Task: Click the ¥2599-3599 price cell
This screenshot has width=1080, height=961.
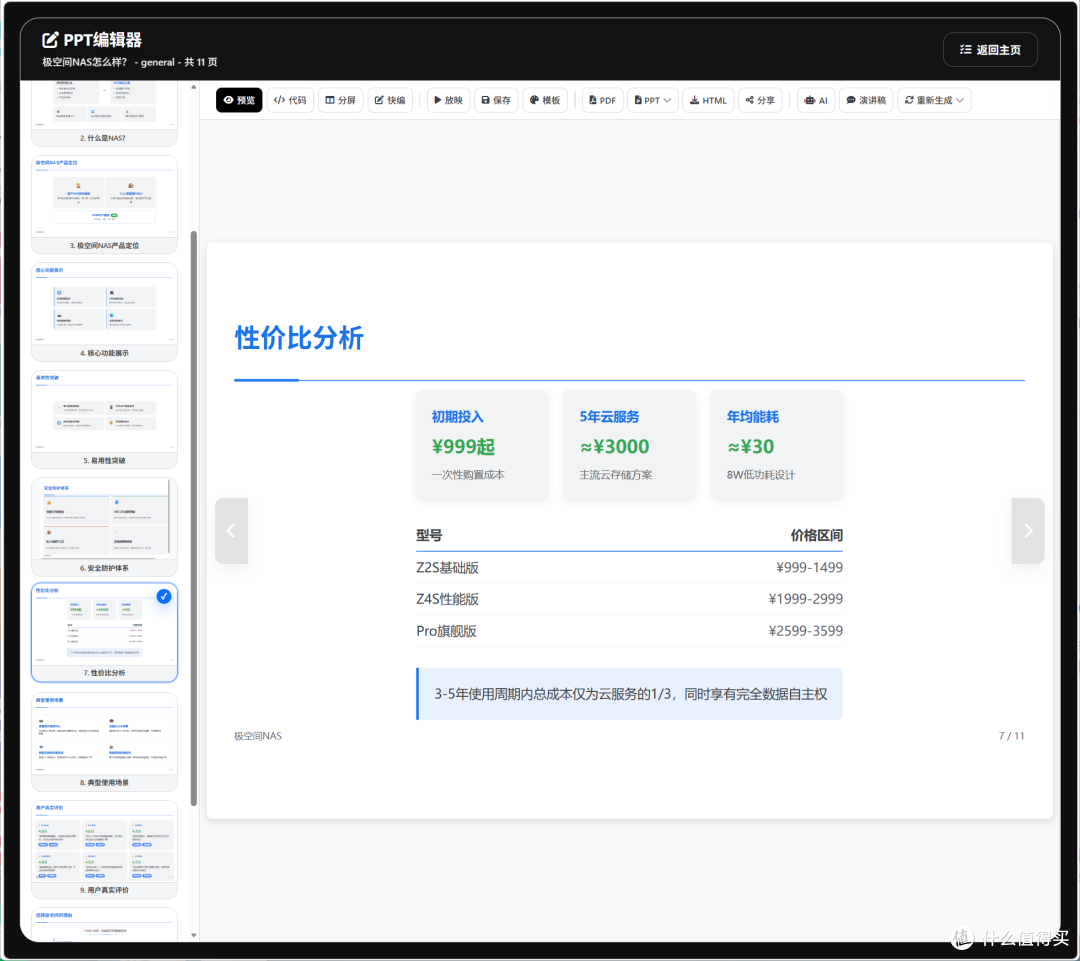Action: coord(806,631)
